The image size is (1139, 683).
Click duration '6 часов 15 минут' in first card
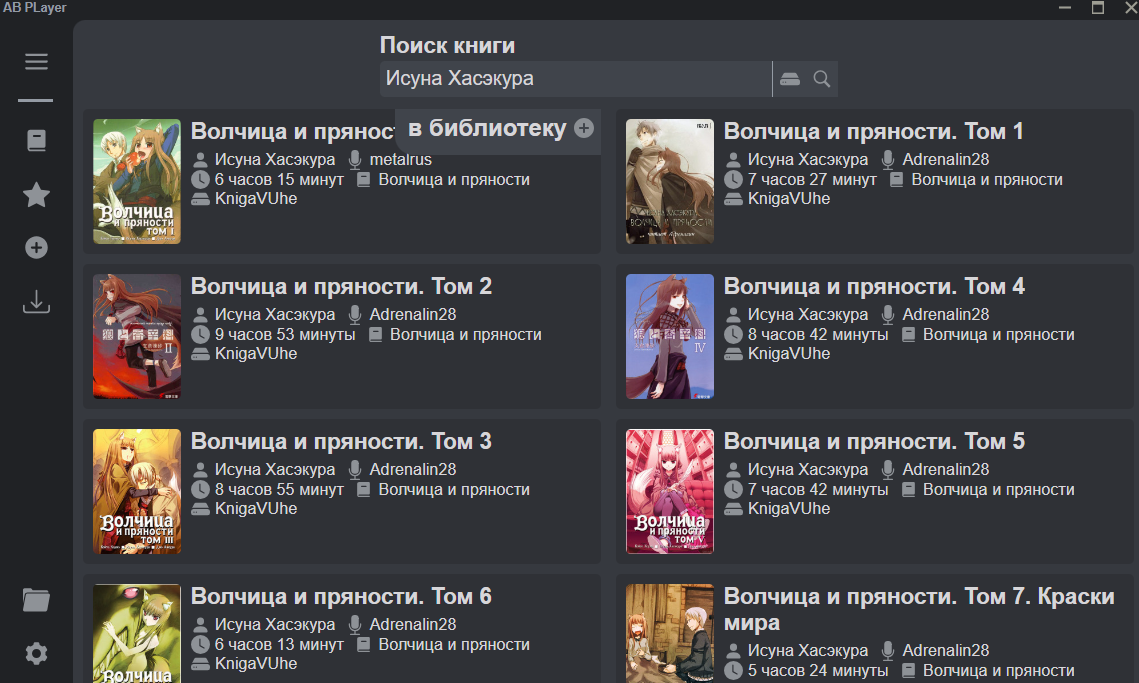pos(279,179)
